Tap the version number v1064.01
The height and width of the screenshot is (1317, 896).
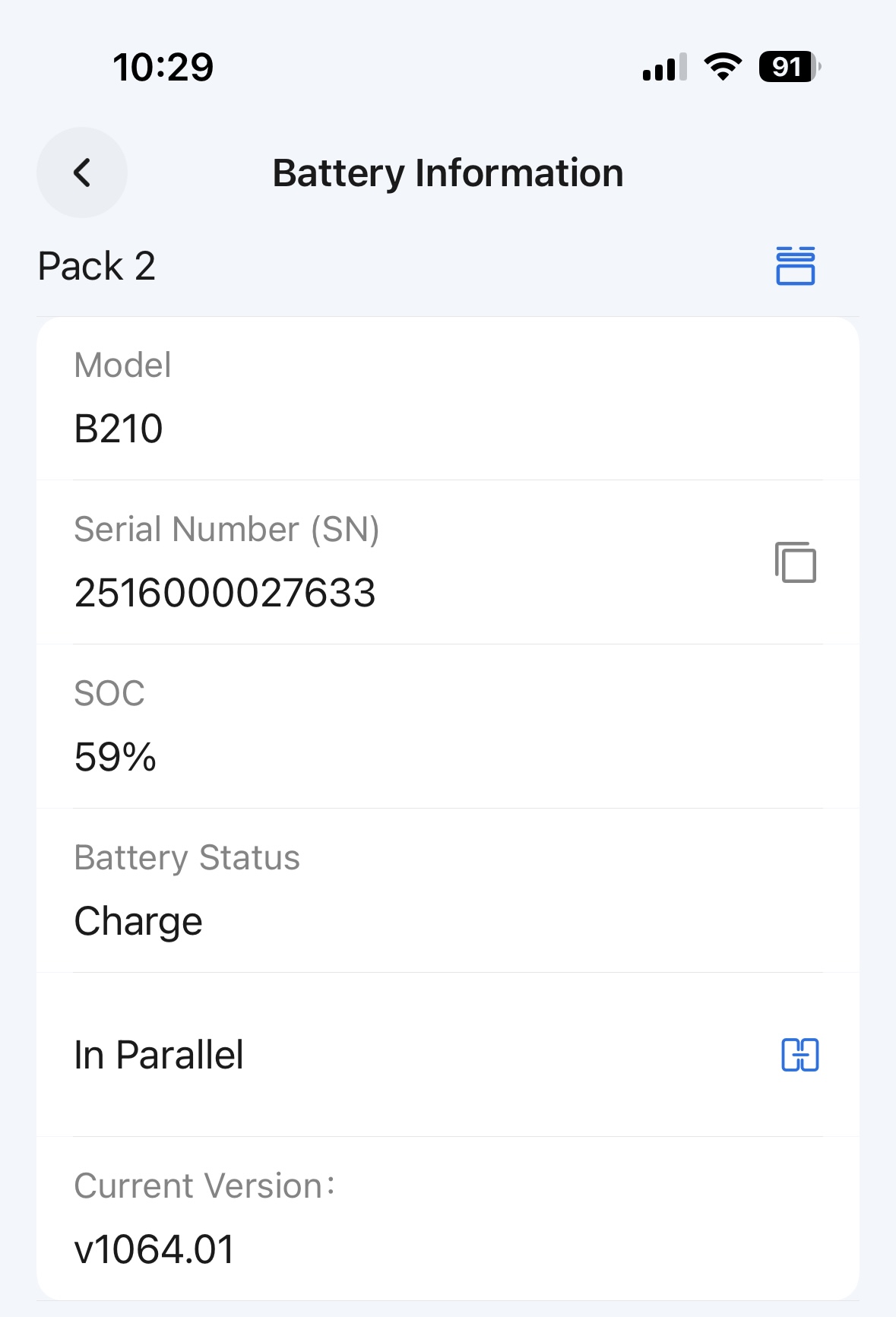154,1249
